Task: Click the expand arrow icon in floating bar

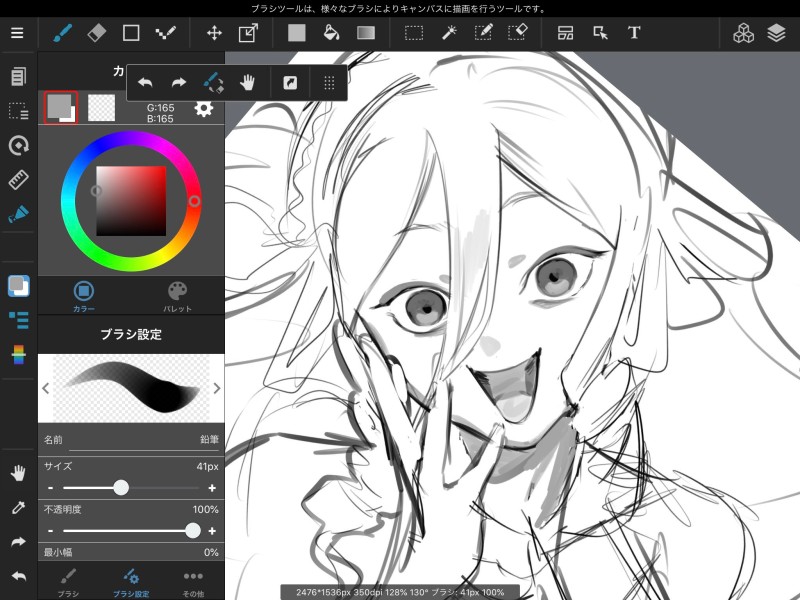Action: click(290, 83)
